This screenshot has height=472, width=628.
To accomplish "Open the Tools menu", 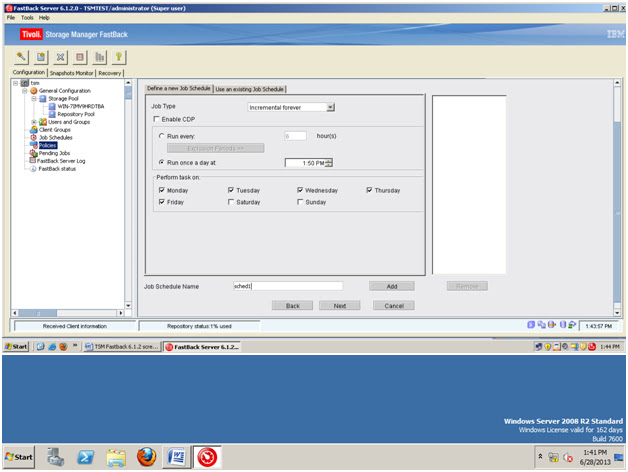I will point(27,18).
